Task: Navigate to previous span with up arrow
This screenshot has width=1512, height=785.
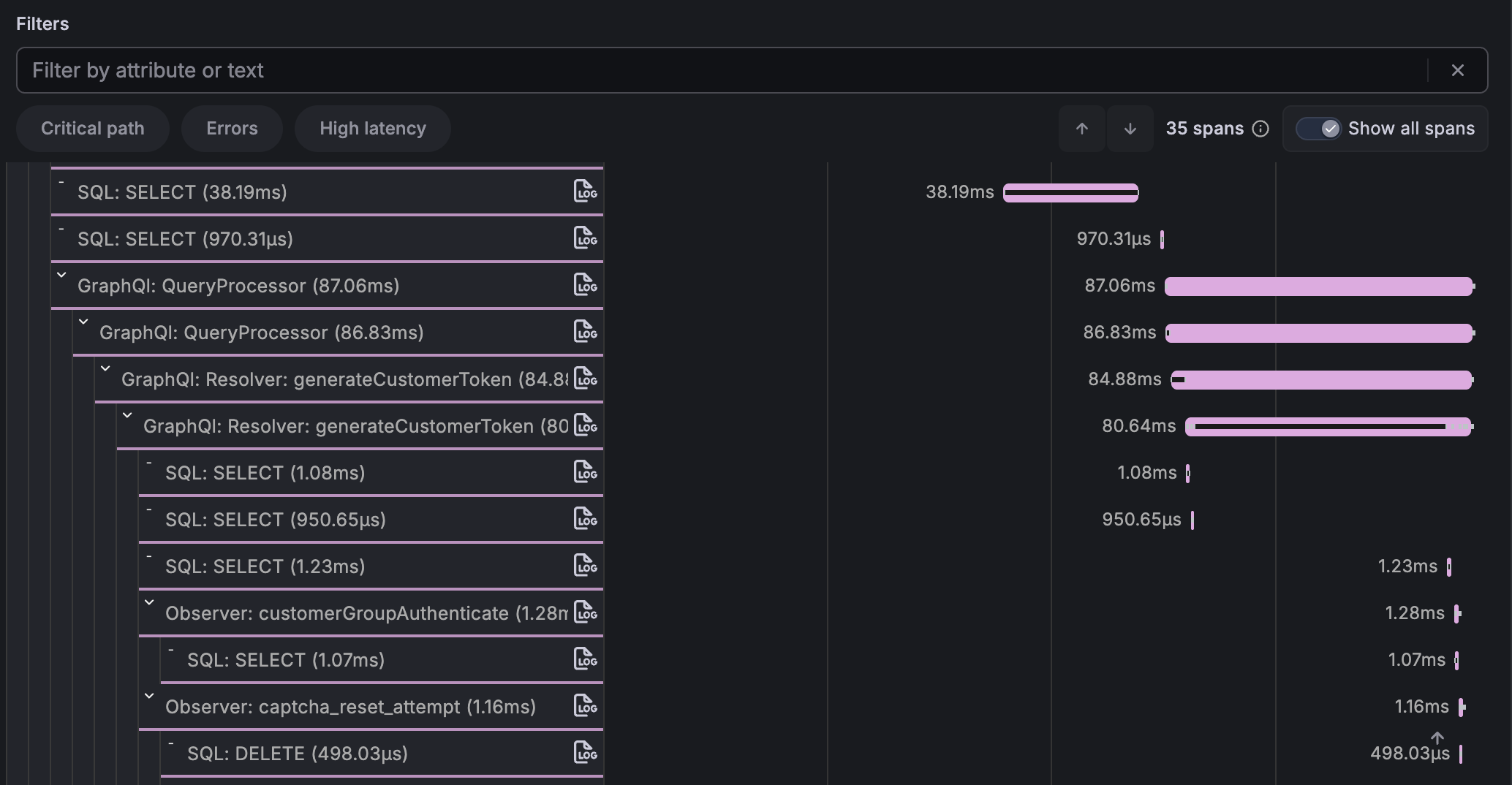Action: pos(1081,129)
